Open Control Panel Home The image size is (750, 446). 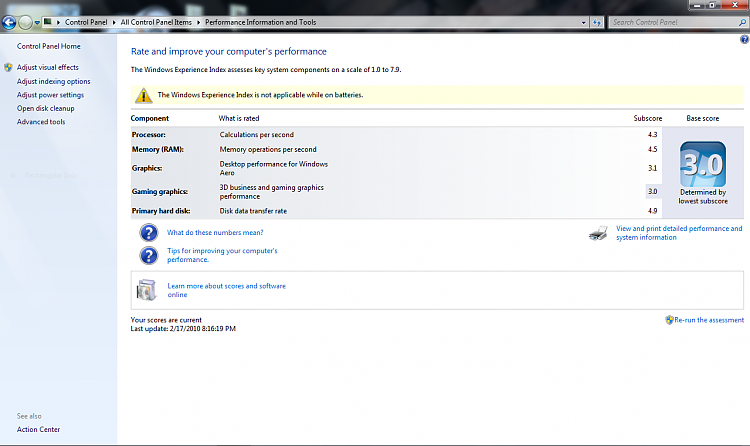click(x=48, y=46)
